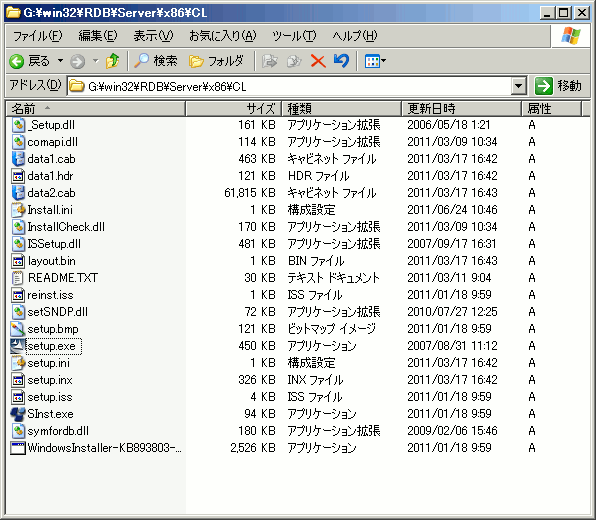Sort by the サイズ column header
596x520 pixels.
click(x=233, y=109)
